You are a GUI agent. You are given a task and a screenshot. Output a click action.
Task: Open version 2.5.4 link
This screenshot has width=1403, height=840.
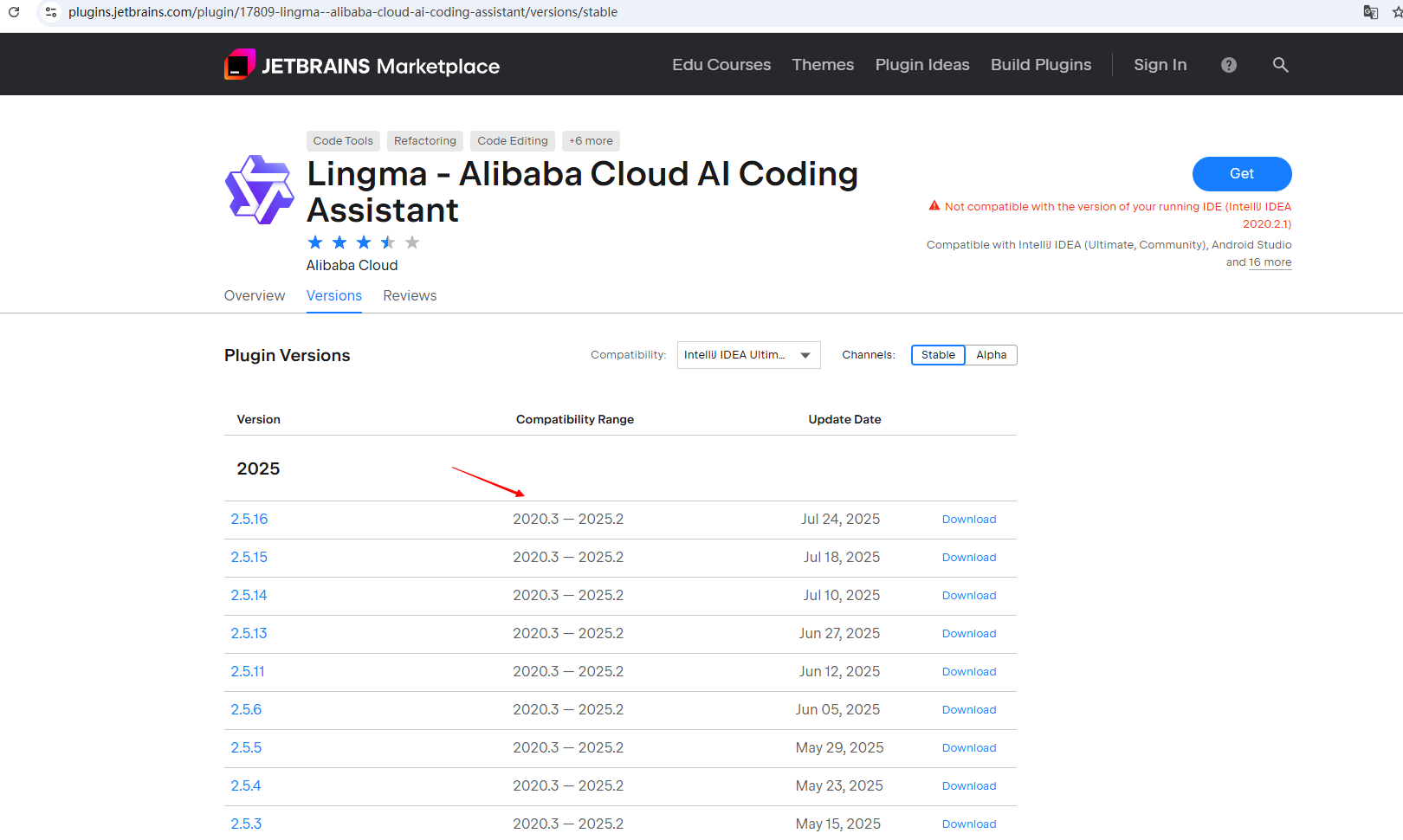[x=246, y=786]
